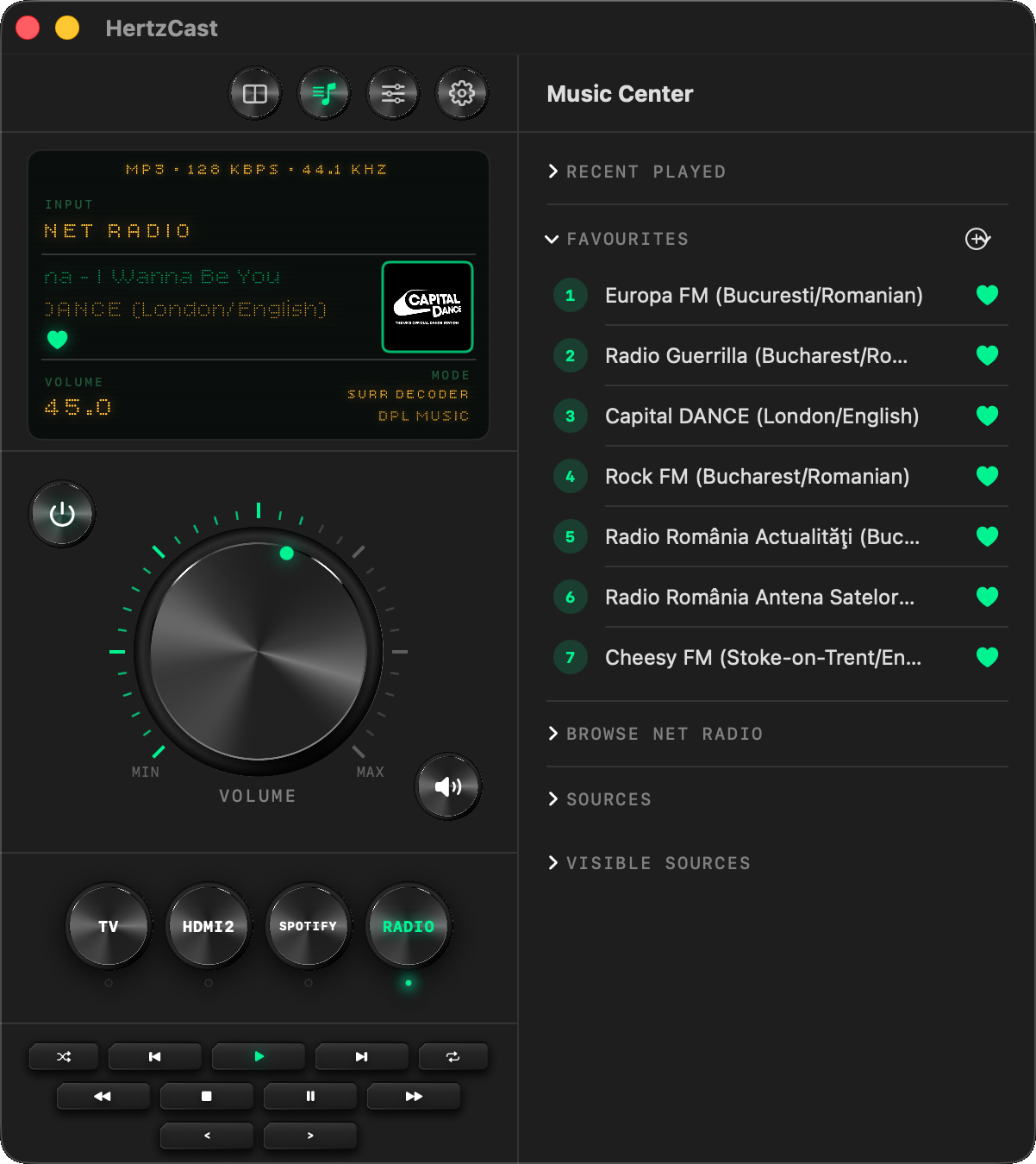This screenshot has height=1164, width=1036.
Task: Click the SURR DECODER mode text
Action: click(x=409, y=394)
